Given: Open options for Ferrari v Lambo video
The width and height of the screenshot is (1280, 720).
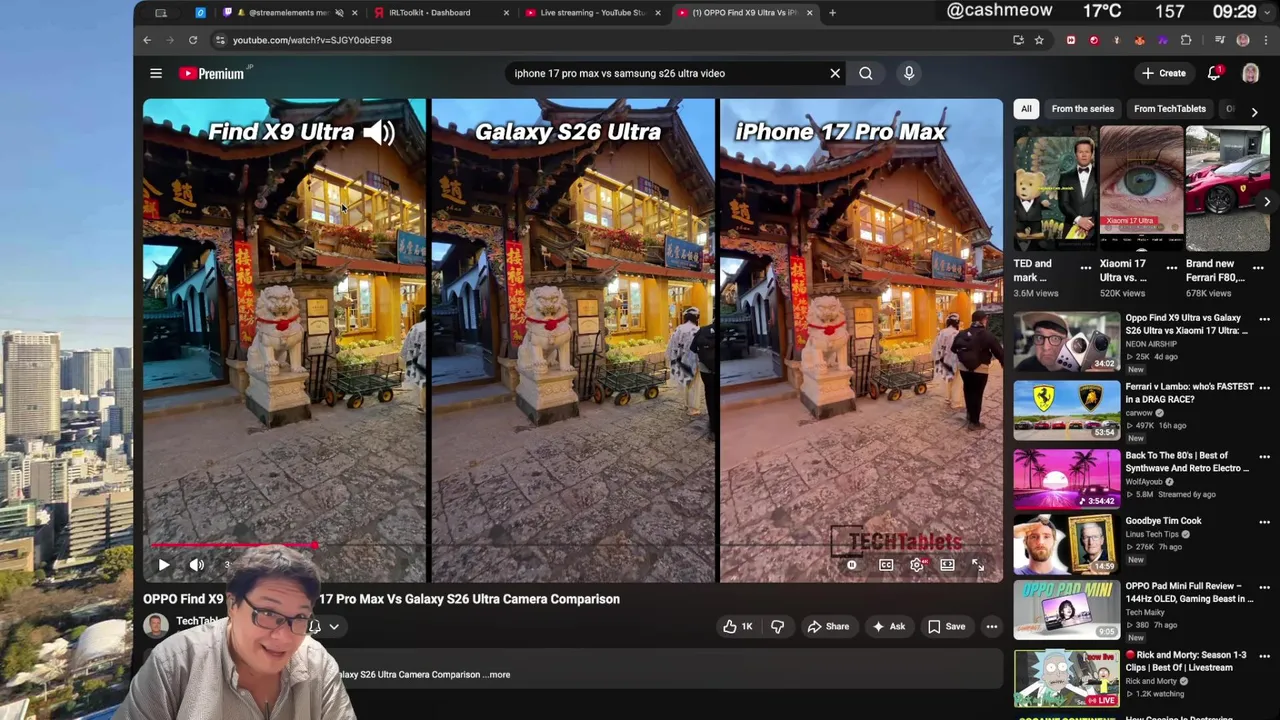Looking at the screenshot, I should (x=1264, y=388).
